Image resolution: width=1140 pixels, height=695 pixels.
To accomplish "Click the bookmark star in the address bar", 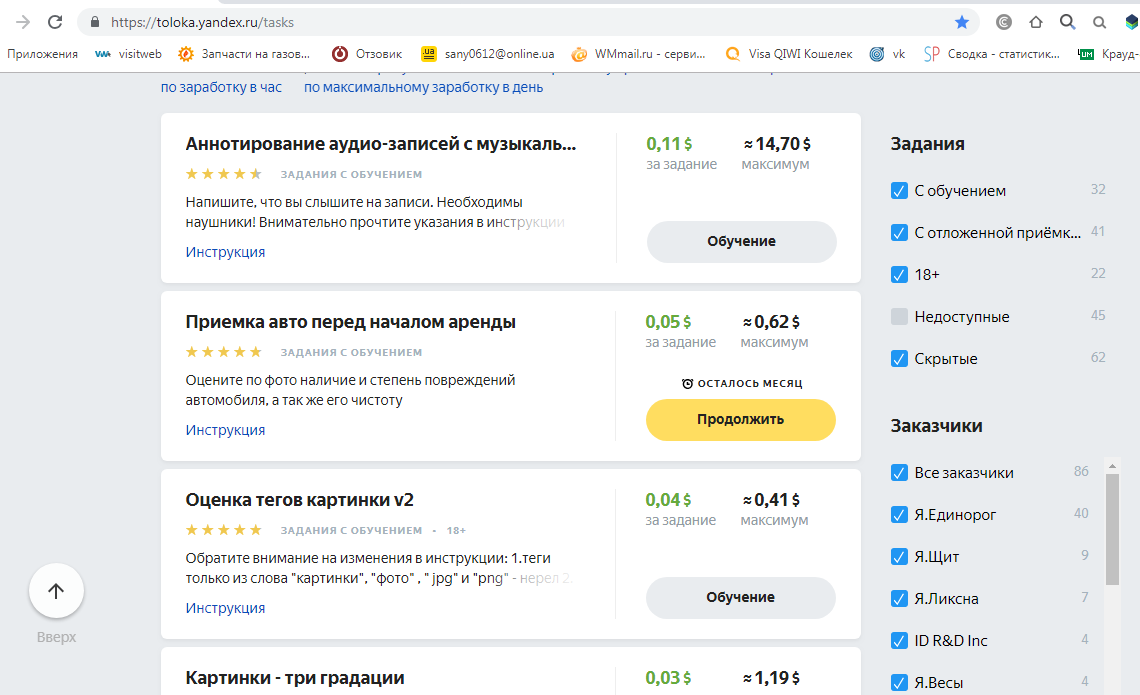I will point(962,22).
